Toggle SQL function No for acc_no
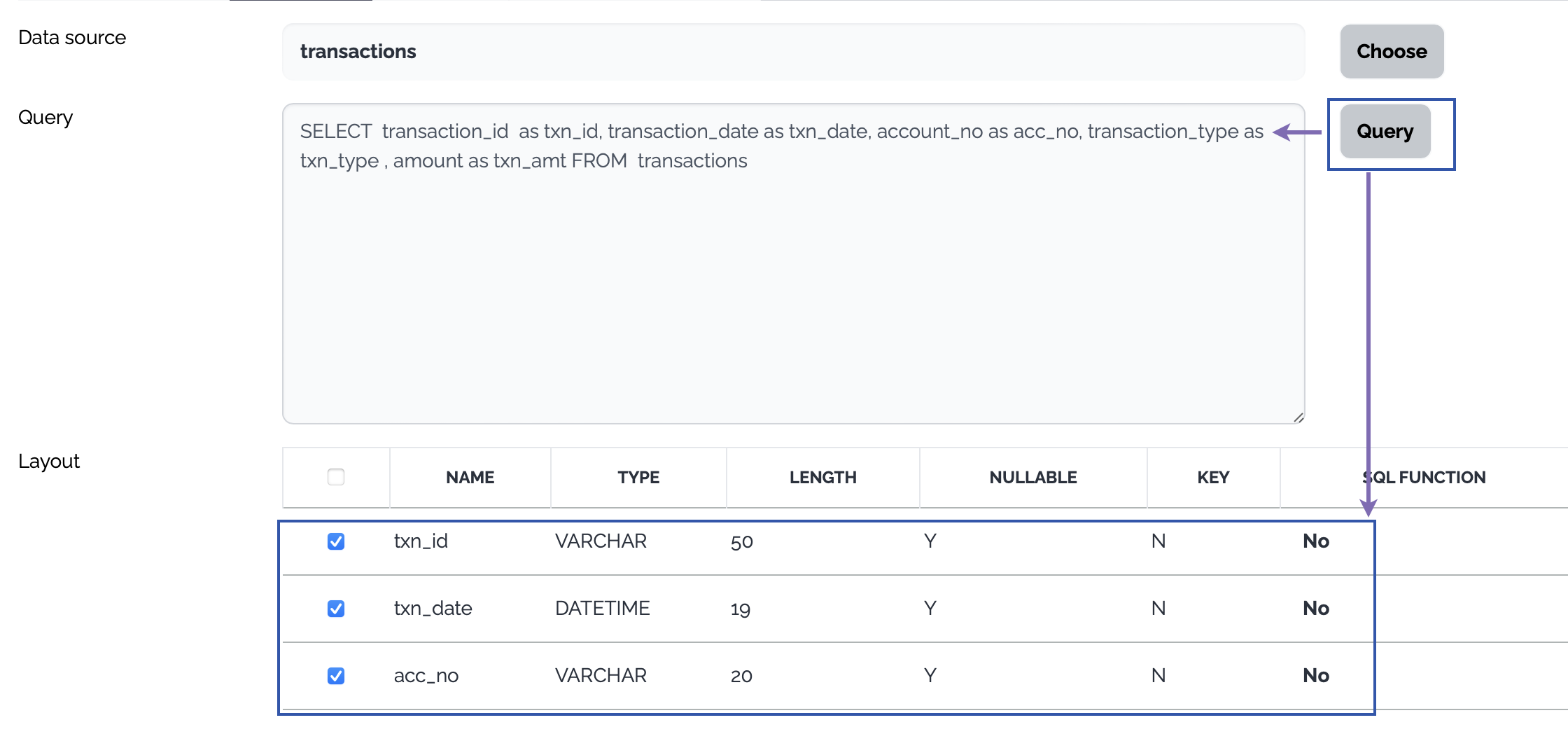Image resolution: width=1568 pixels, height=734 pixels. 1316,676
